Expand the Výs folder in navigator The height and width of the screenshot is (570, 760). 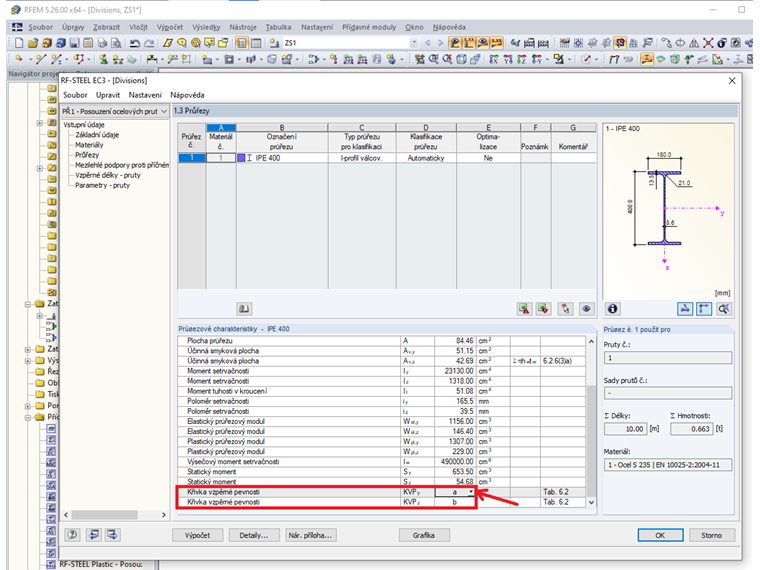(28, 361)
